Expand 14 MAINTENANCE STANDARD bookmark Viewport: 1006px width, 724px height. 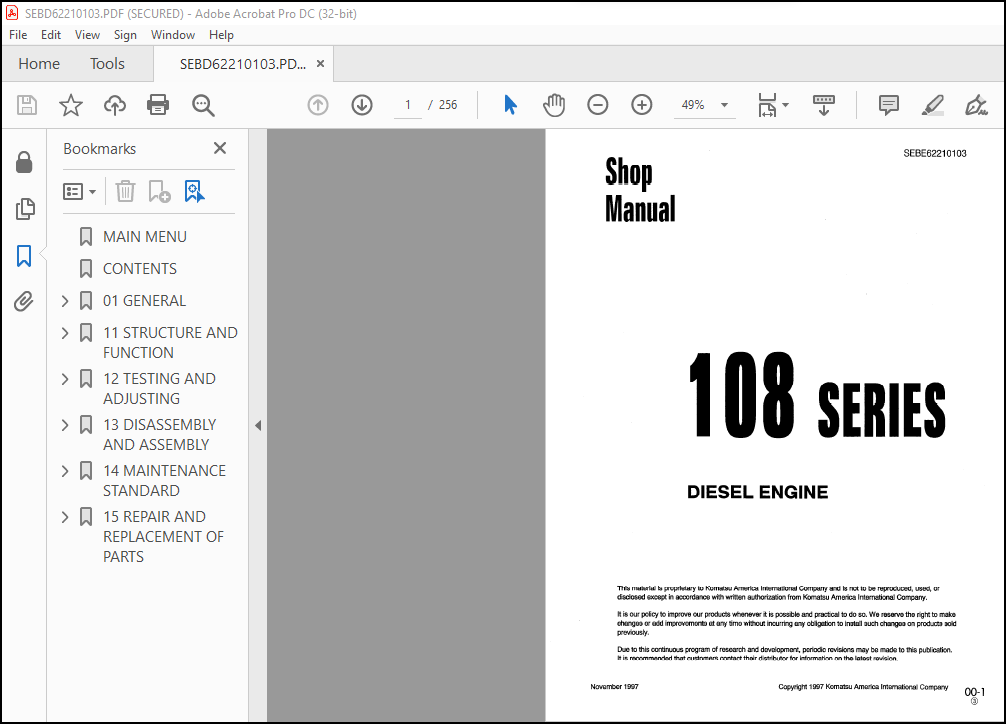pyautogui.click(x=65, y=470)
